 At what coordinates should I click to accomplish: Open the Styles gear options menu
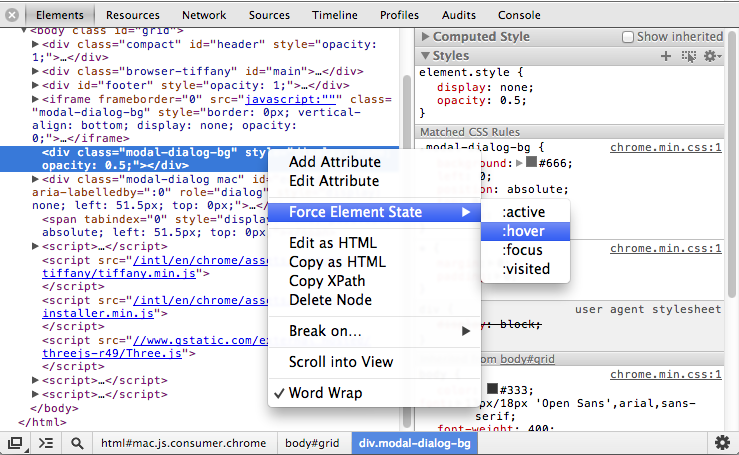click(711, 56)
